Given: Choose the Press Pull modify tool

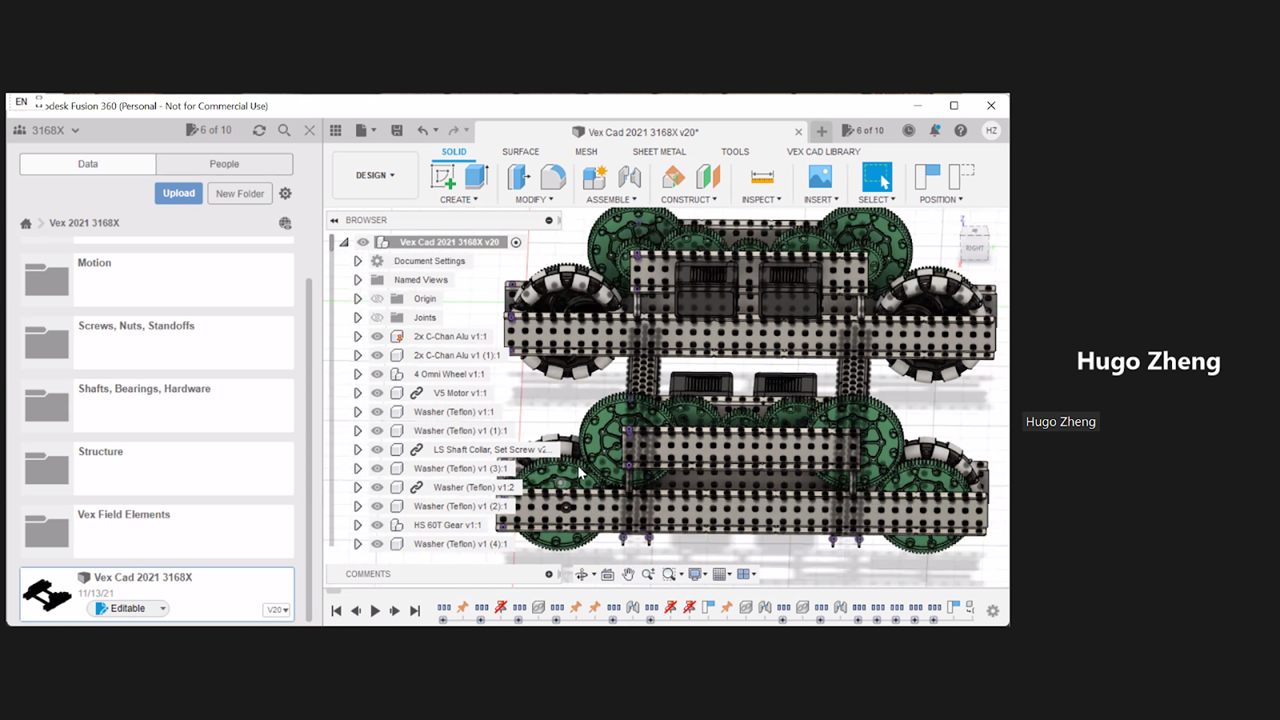Looking at the screenshot, I should coord(518,177).
